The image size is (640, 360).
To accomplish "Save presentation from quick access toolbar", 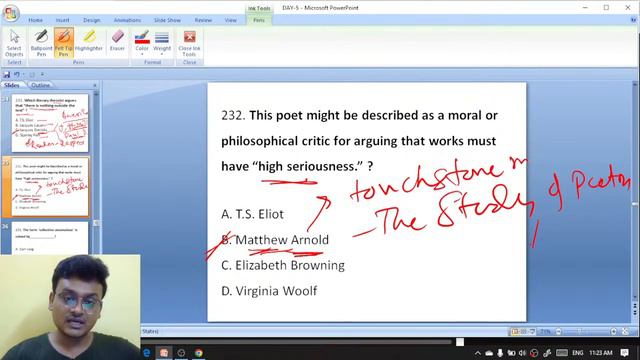I will coord(7,75).
